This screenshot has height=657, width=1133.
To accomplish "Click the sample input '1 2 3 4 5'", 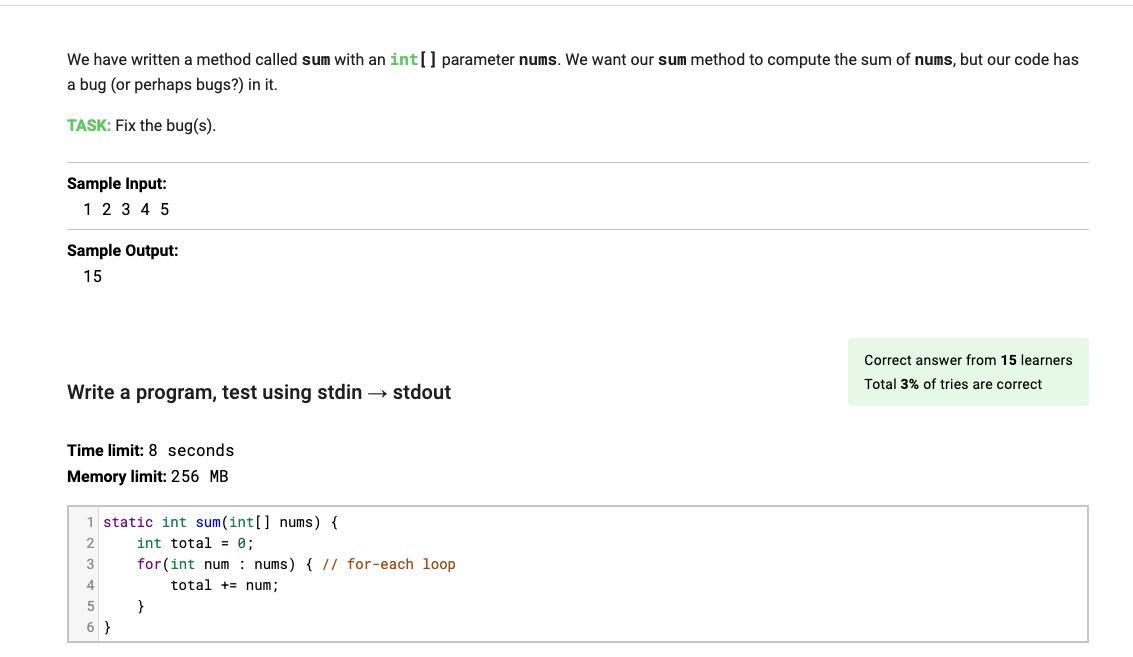I will 126,209.
